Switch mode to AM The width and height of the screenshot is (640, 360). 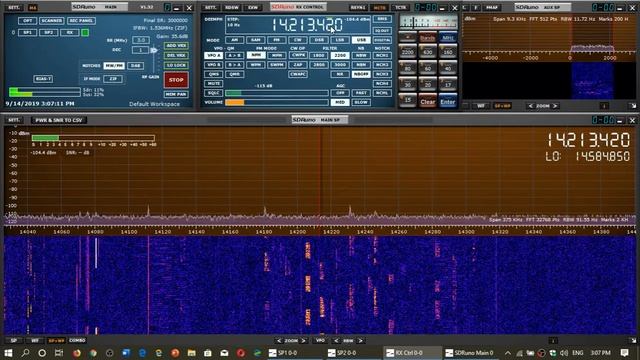coord(234,40)
